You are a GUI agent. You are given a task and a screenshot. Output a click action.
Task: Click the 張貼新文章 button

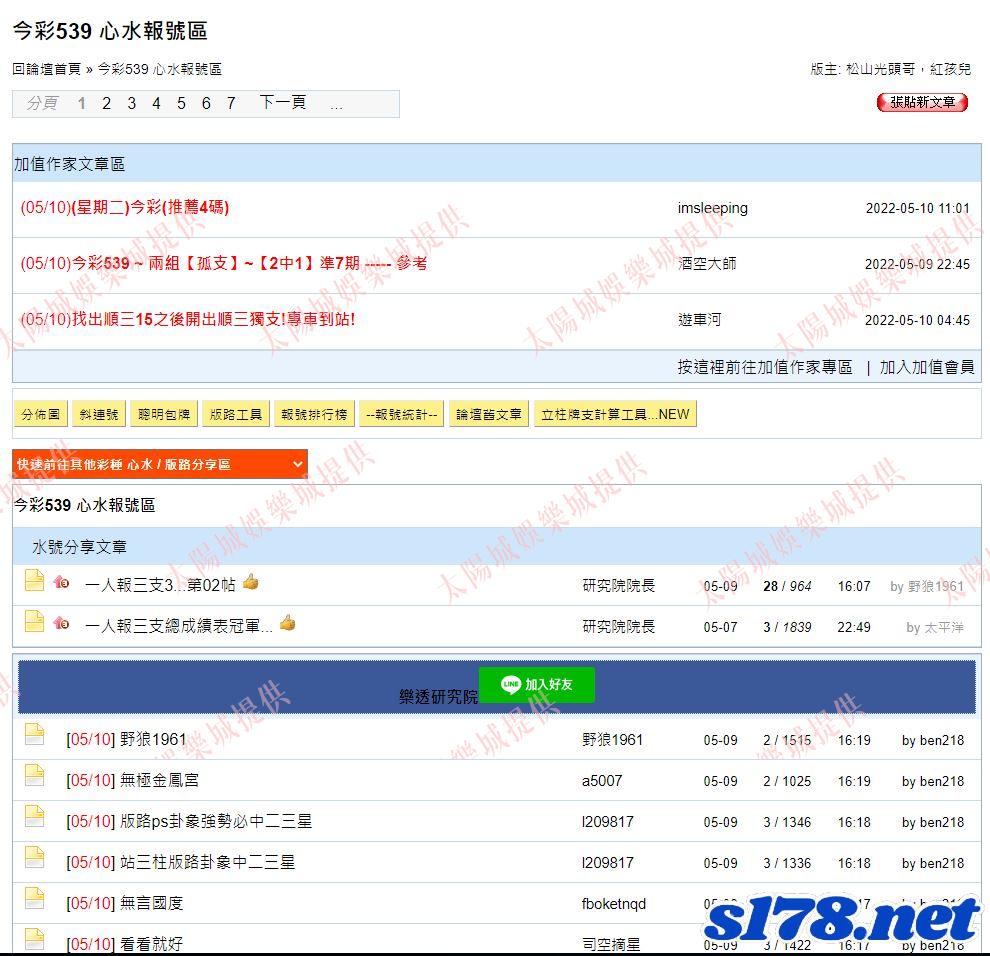coord(922,102)
